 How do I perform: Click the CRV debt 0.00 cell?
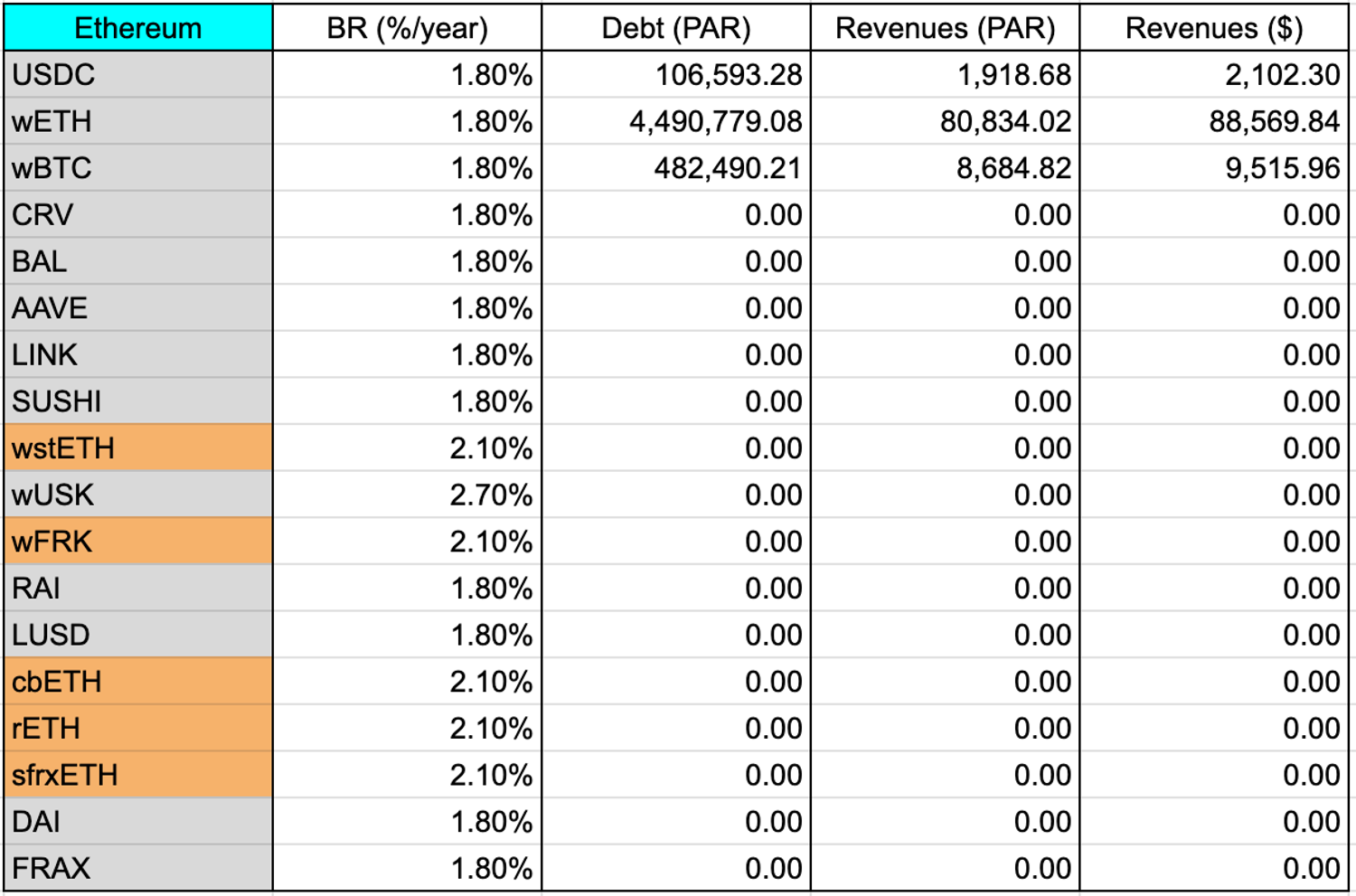point(676,214)
